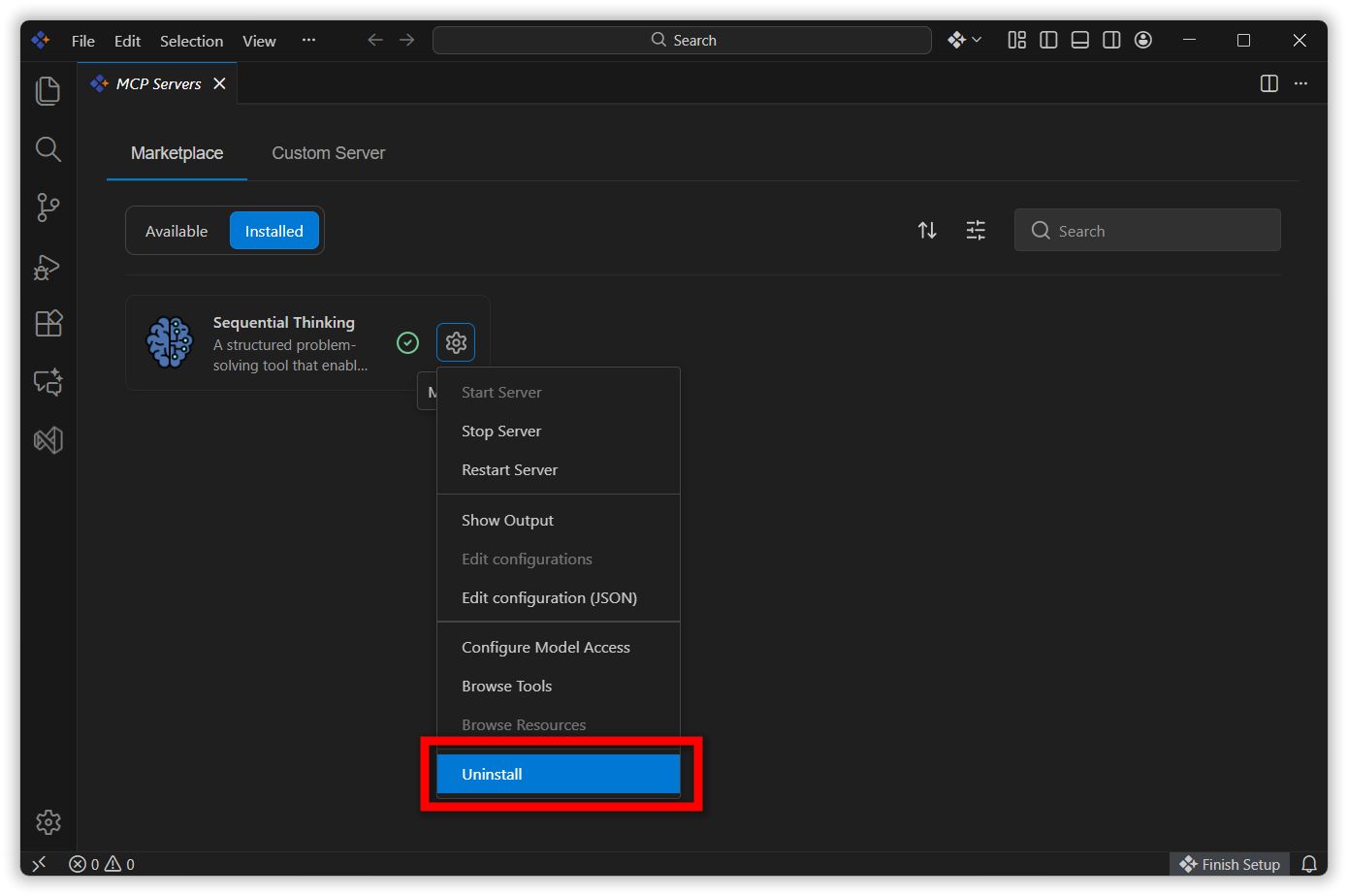1348x896 pixels.
Task: Open Source Control panel in sidebar
Action: pos(48,208)
